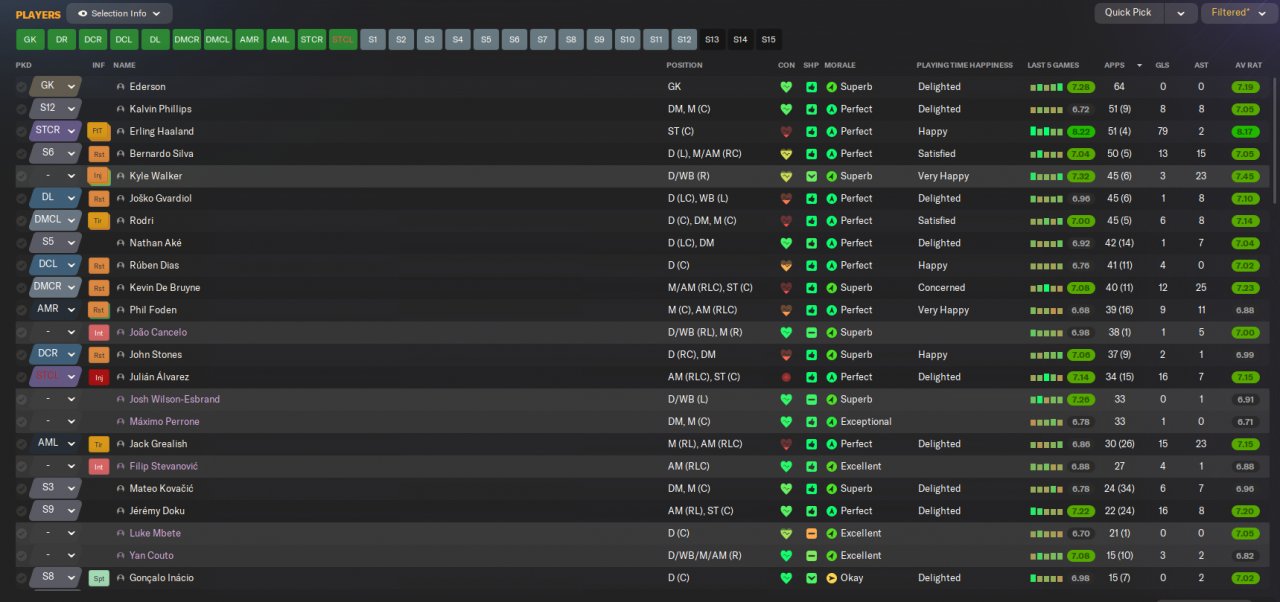The image size is (1280, 602).
Task: Click Rodri's Trn training status icon
Action: click(98, 220)
